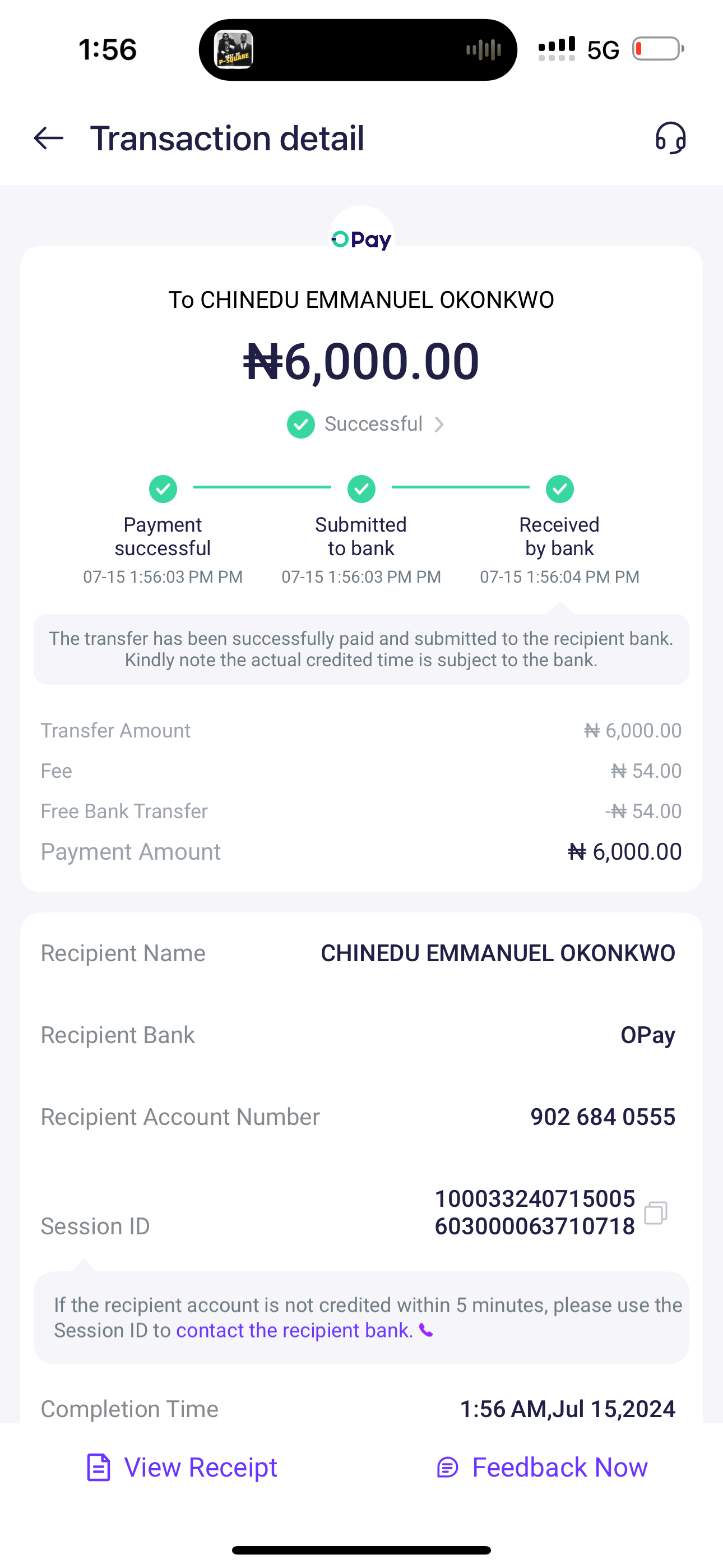Tap the back arrow icon
723x1568 pixels.
(x=49, y=138)
